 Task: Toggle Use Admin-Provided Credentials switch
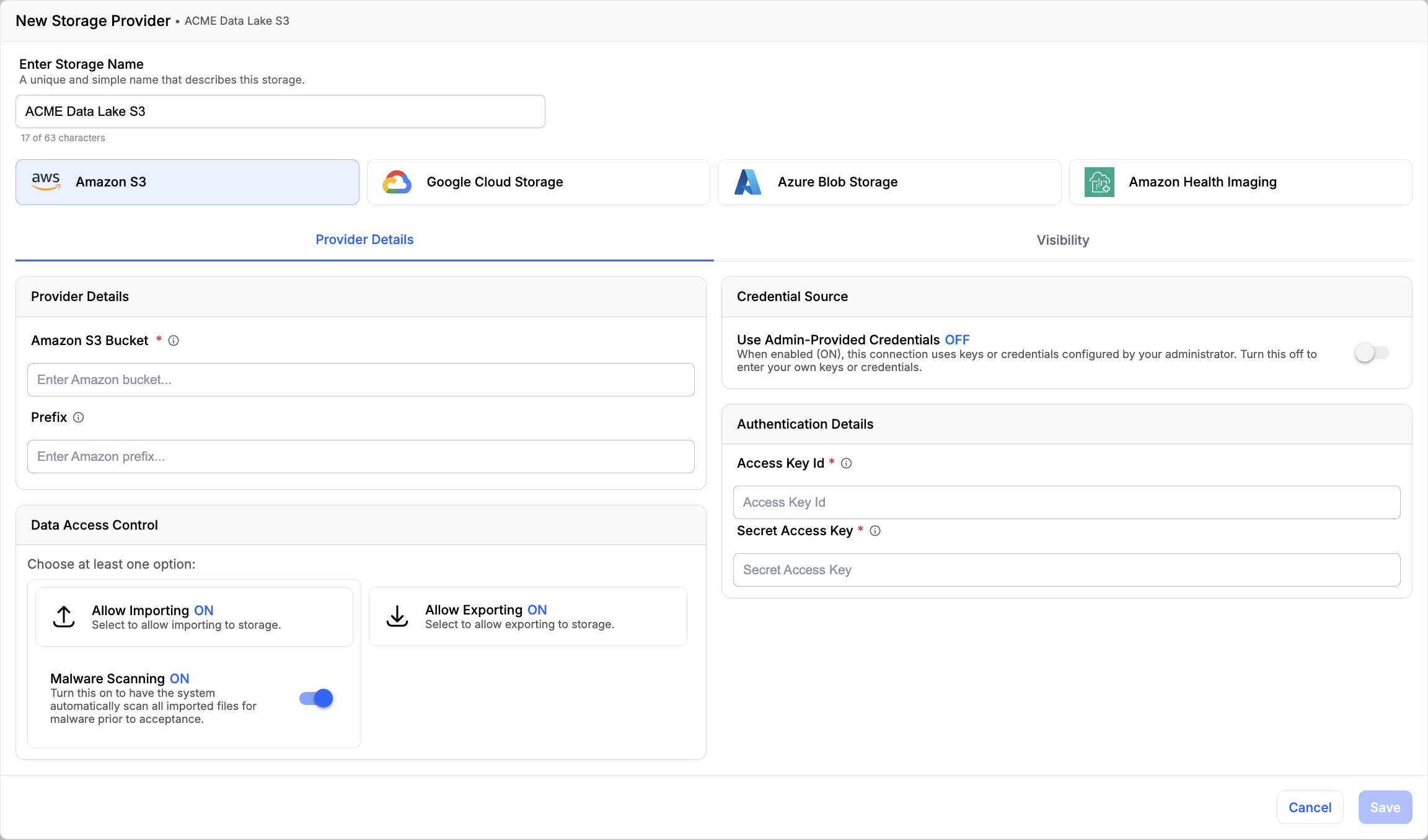point(1372,353)
